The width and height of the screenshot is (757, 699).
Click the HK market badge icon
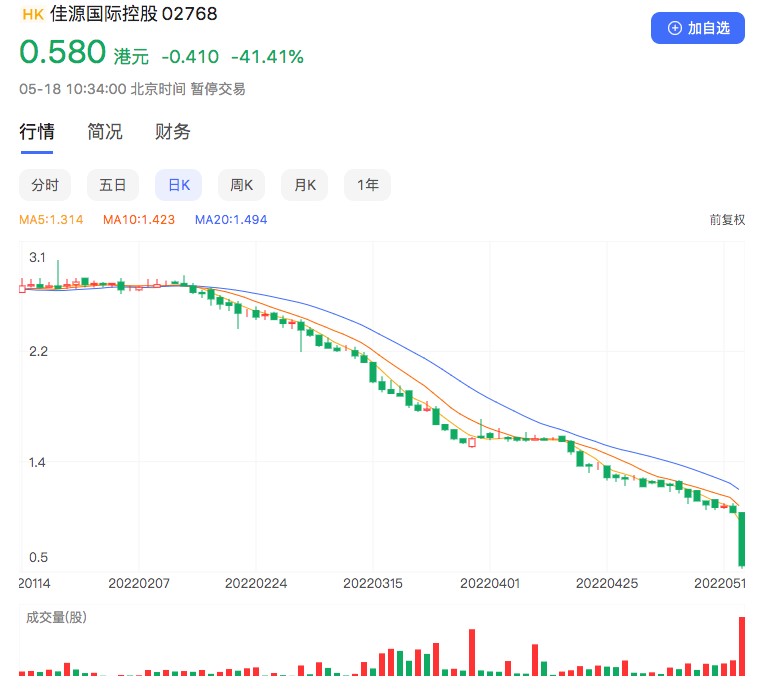[x=32, y=15]
